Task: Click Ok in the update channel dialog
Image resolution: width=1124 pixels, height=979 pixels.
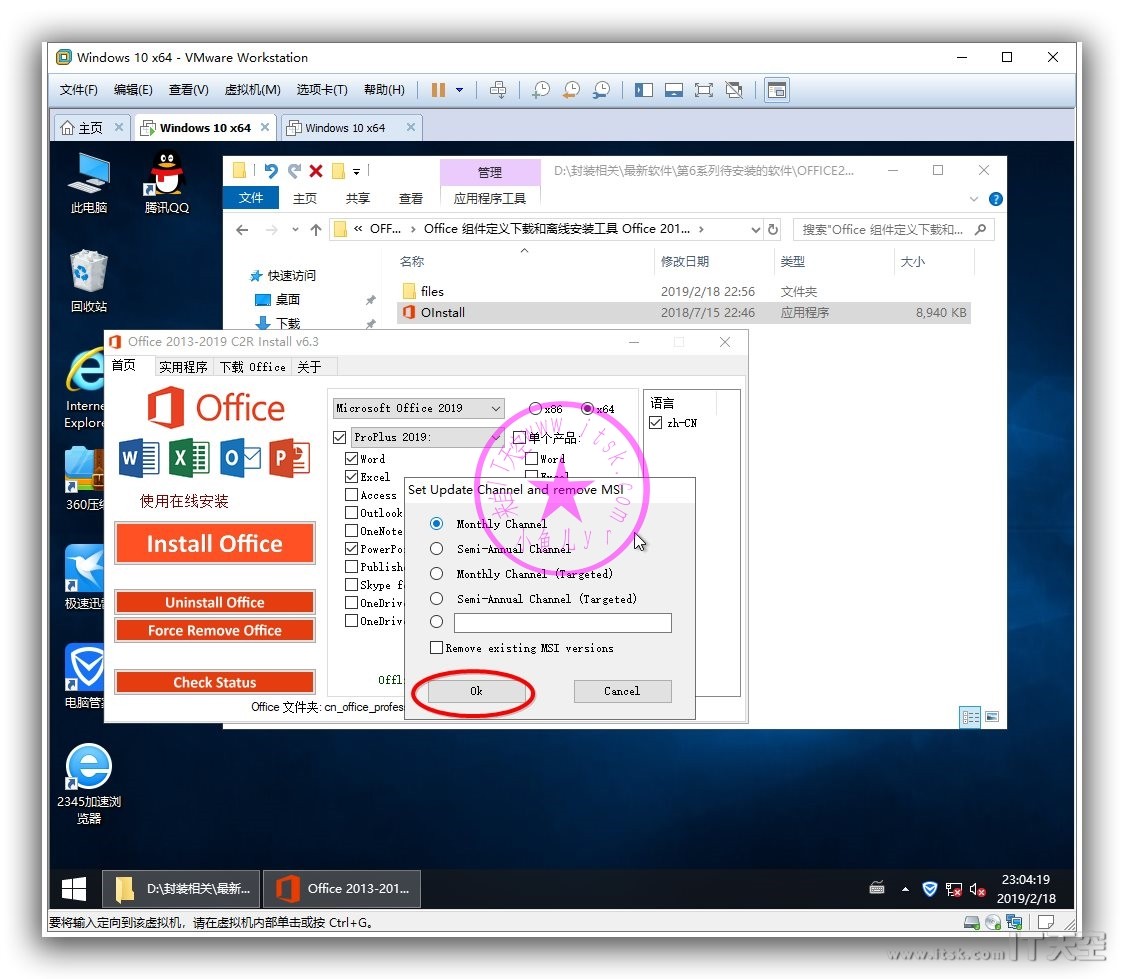Action: 476,691
